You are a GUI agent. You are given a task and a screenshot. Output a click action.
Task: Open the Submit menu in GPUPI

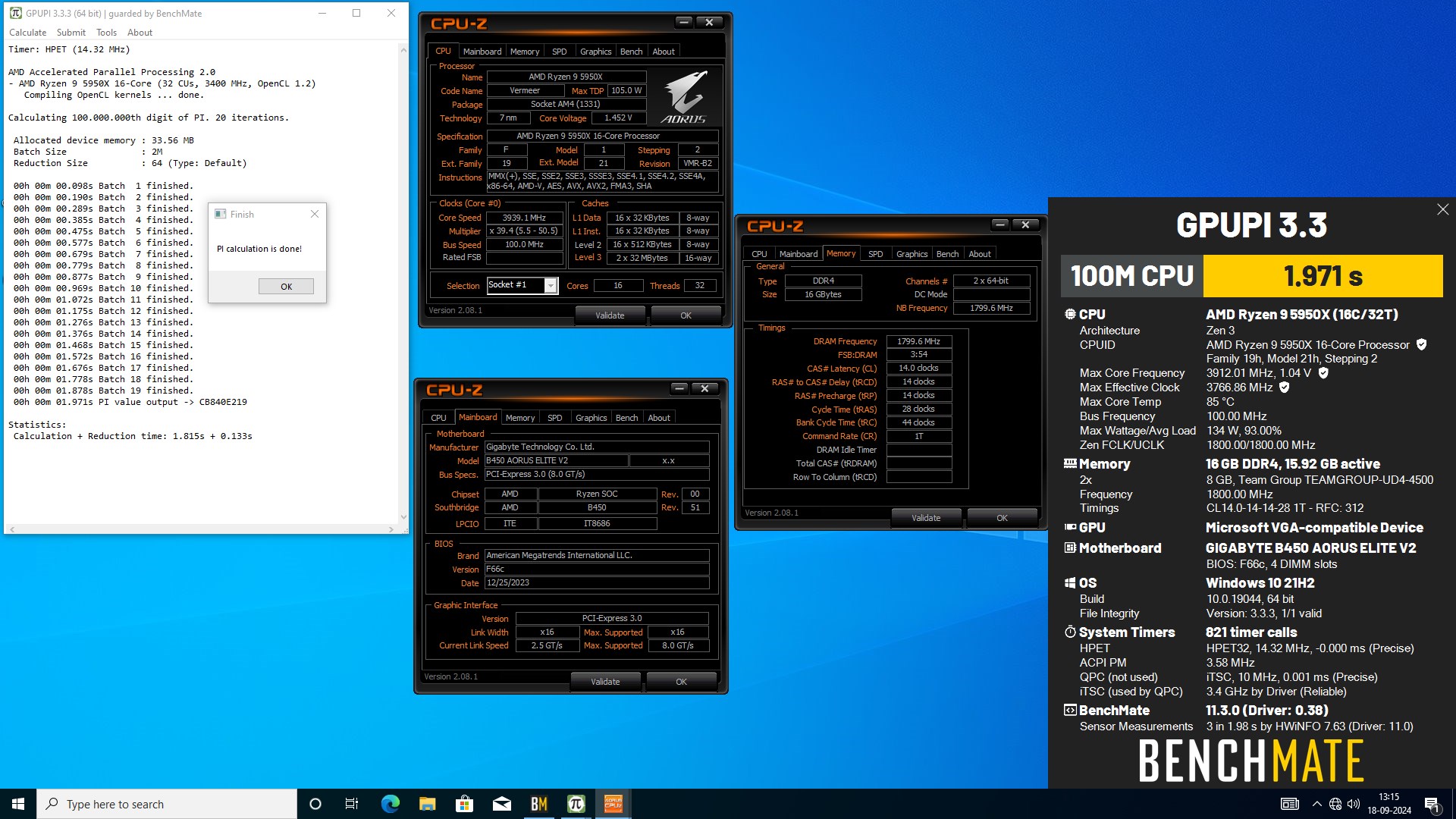(71, 33)
